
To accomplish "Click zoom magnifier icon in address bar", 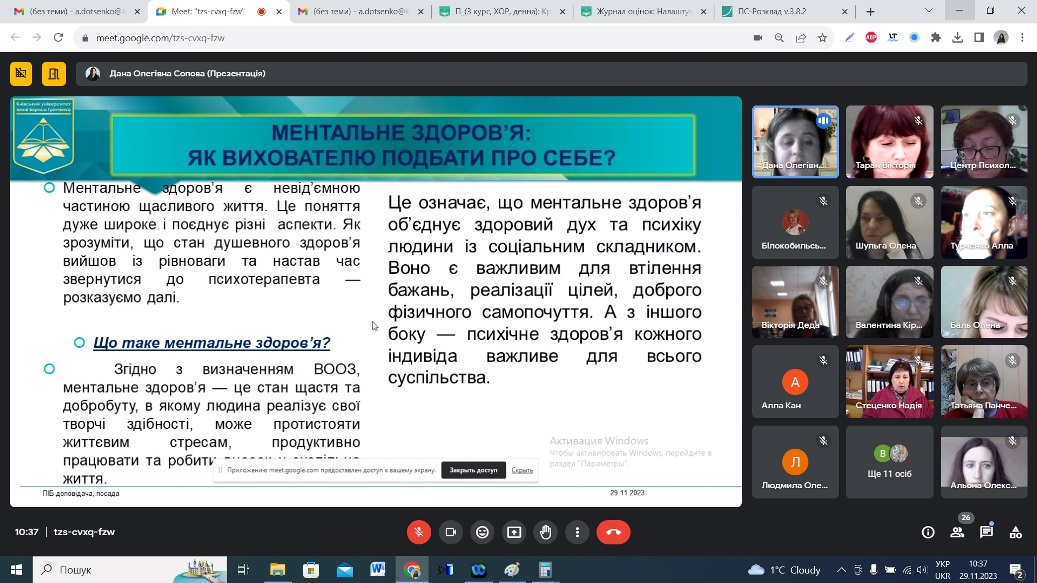I will pyautogui.click(x=779, y=38).
